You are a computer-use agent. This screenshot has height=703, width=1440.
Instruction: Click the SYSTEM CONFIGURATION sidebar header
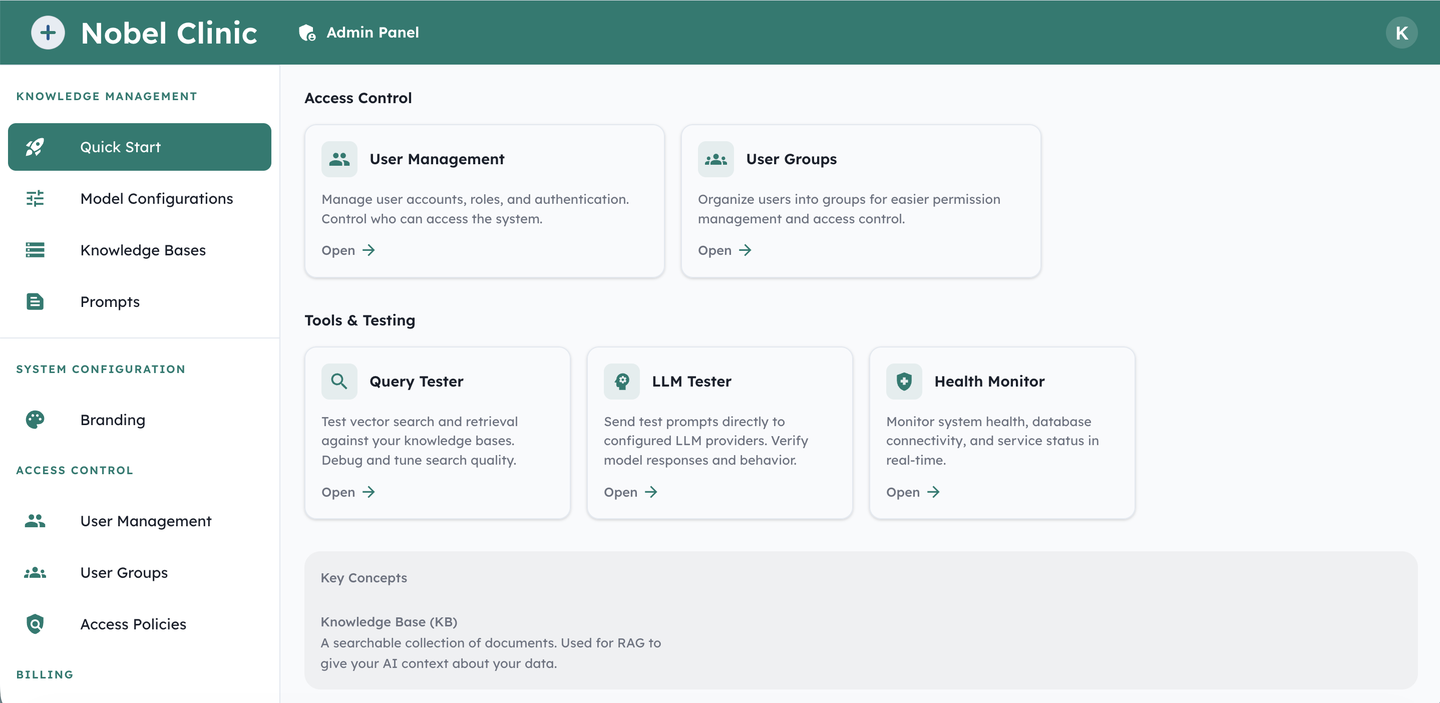pos(101,369)
